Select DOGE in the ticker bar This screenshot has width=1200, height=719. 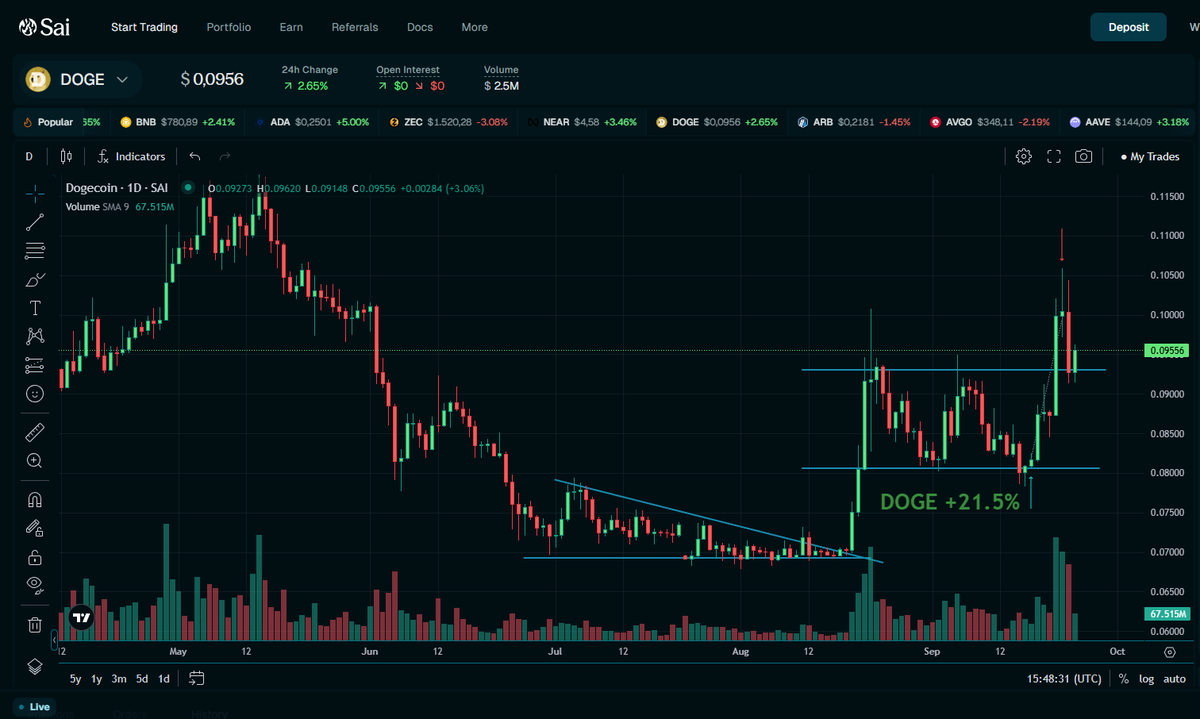pyautogui.click(x=717, y=122)
